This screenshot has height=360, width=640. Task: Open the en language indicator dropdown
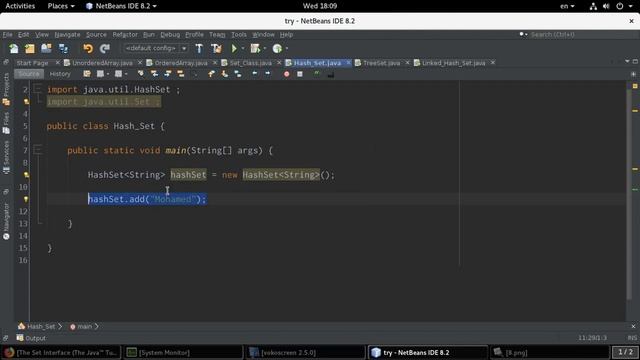tap(567, 6)
